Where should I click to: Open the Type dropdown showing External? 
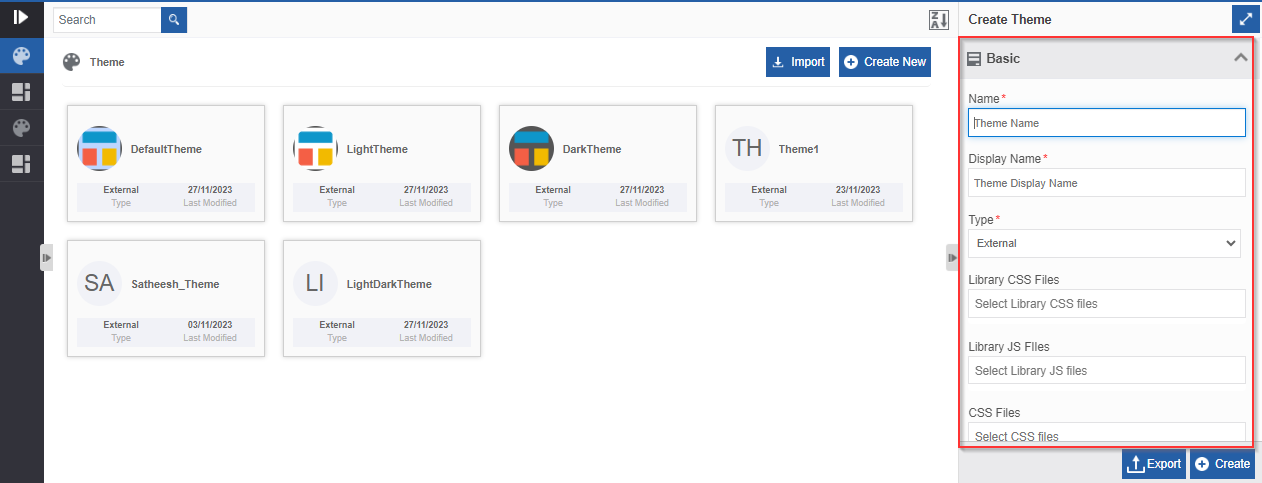(1105, 243)
